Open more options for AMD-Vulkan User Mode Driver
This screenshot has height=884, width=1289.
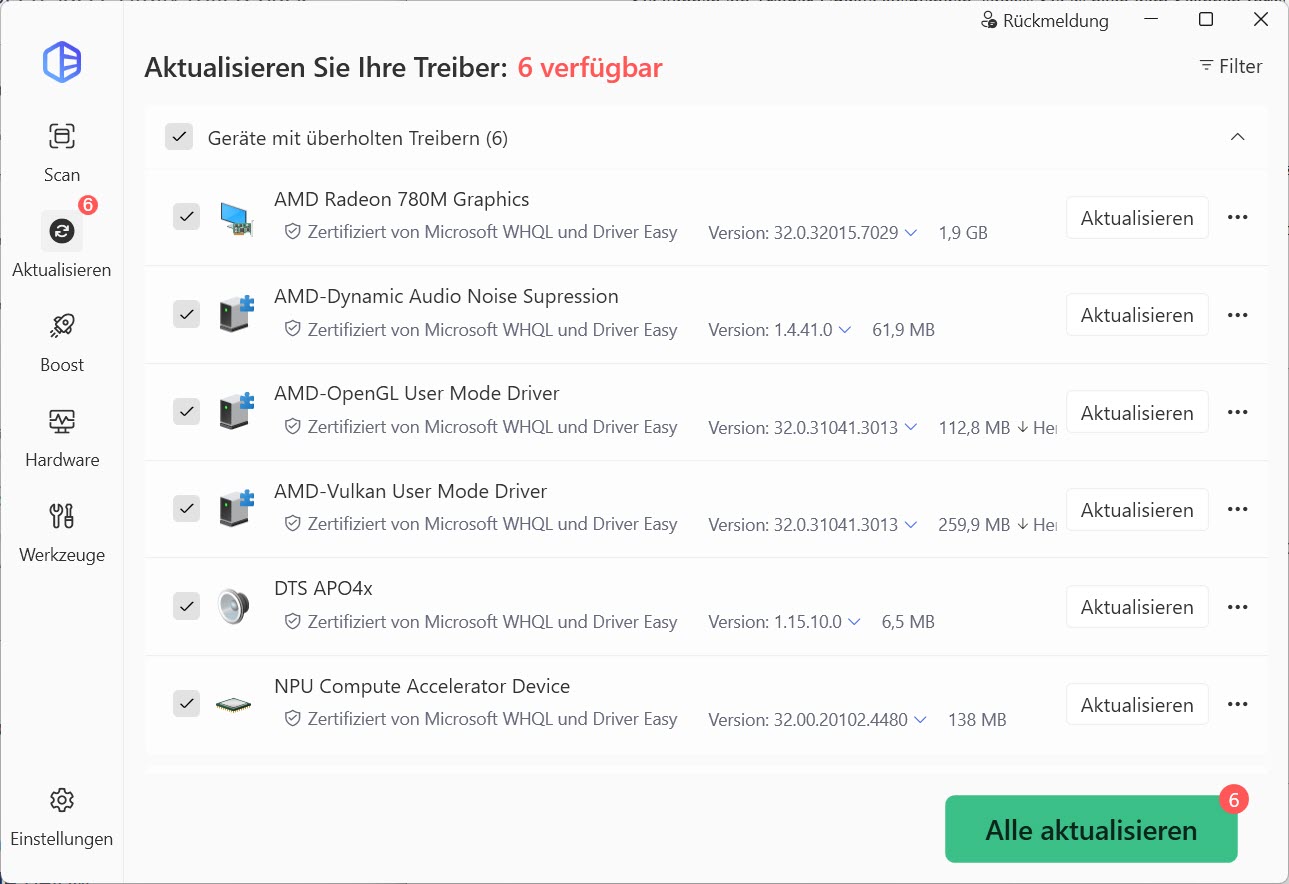click(1238, 510)
